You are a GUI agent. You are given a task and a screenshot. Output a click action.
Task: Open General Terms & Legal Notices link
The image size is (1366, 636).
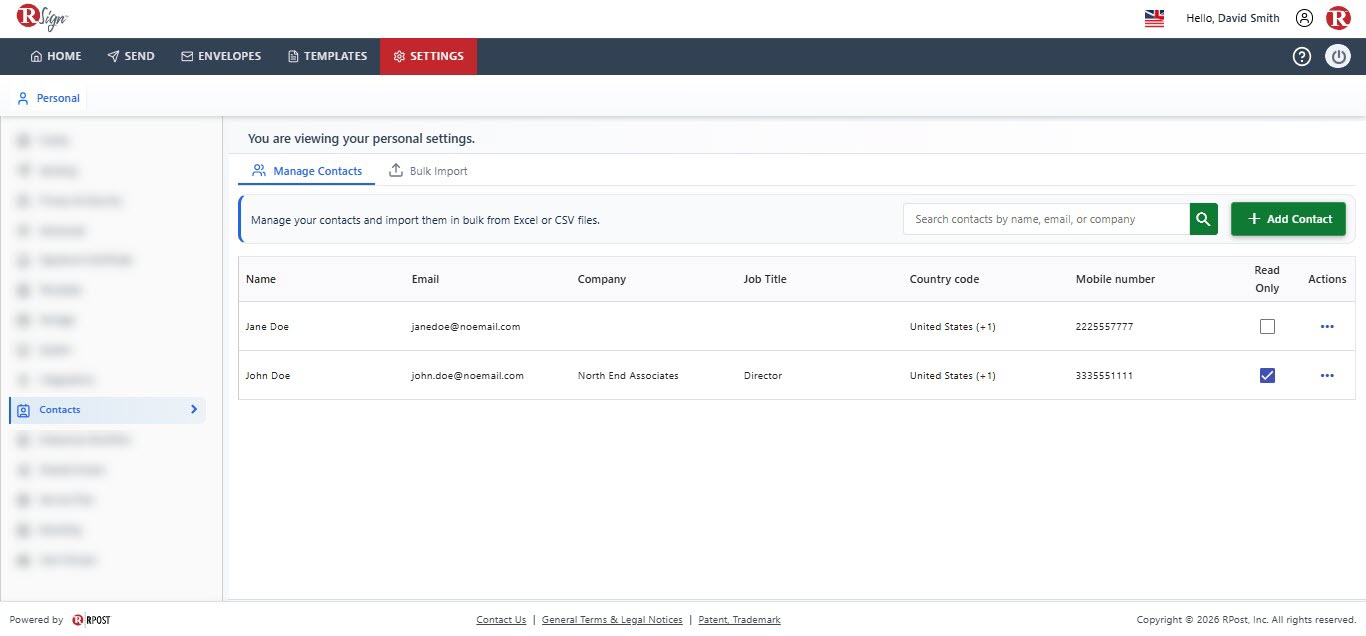[612, 620]
